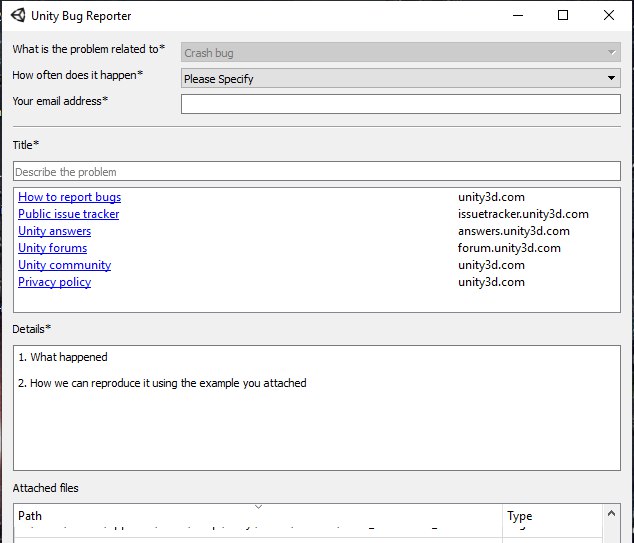Viewport: 634px width, 543px height.
Task: Close the Unity Bug Reporter window
Action: coord(609,15)
